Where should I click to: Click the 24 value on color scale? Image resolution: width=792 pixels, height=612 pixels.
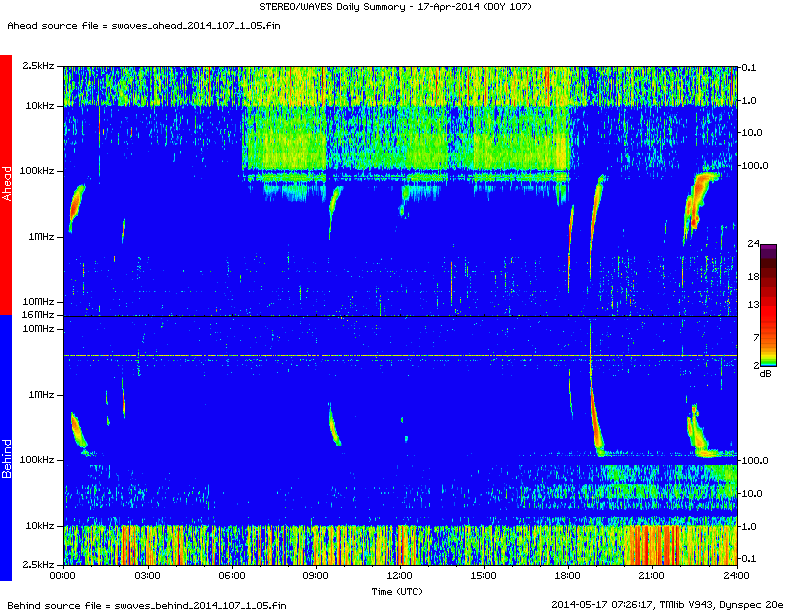tap(754, 243)
